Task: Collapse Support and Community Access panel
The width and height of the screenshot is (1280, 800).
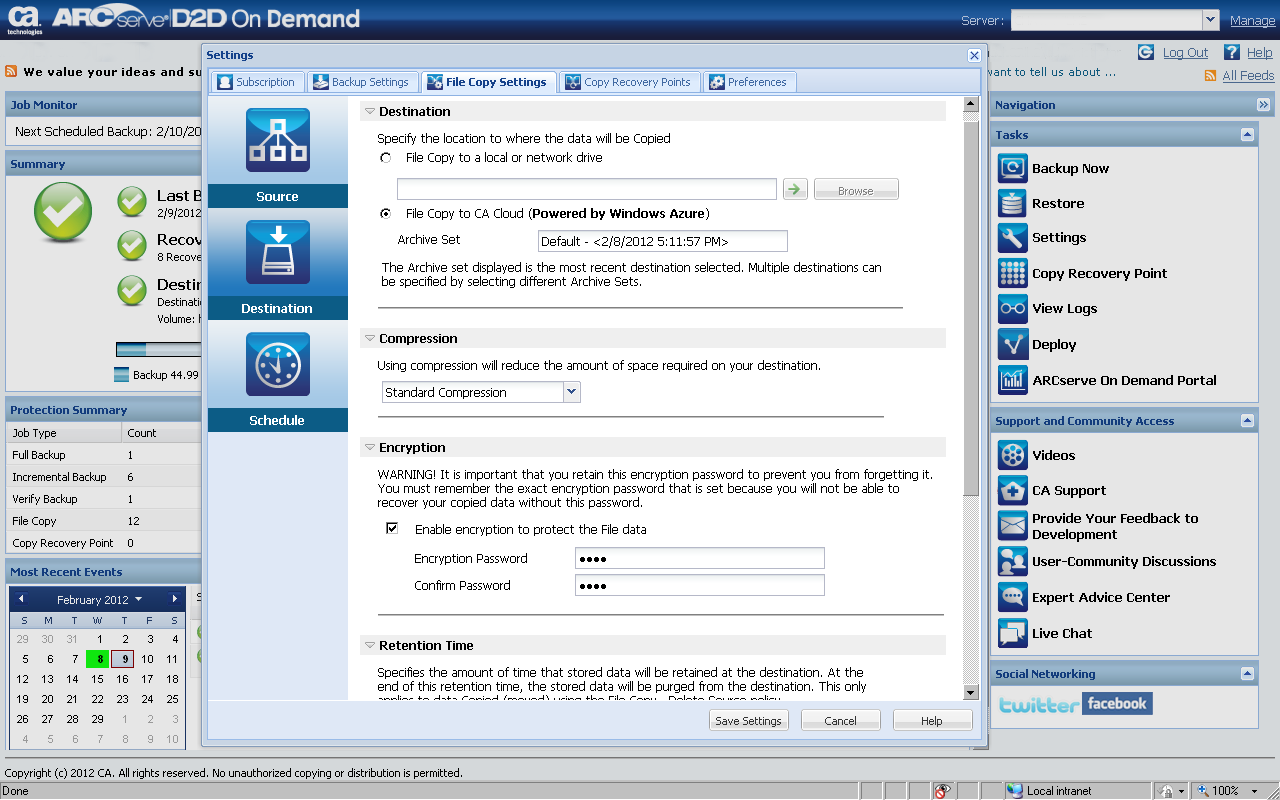Action: [1247, 421]
